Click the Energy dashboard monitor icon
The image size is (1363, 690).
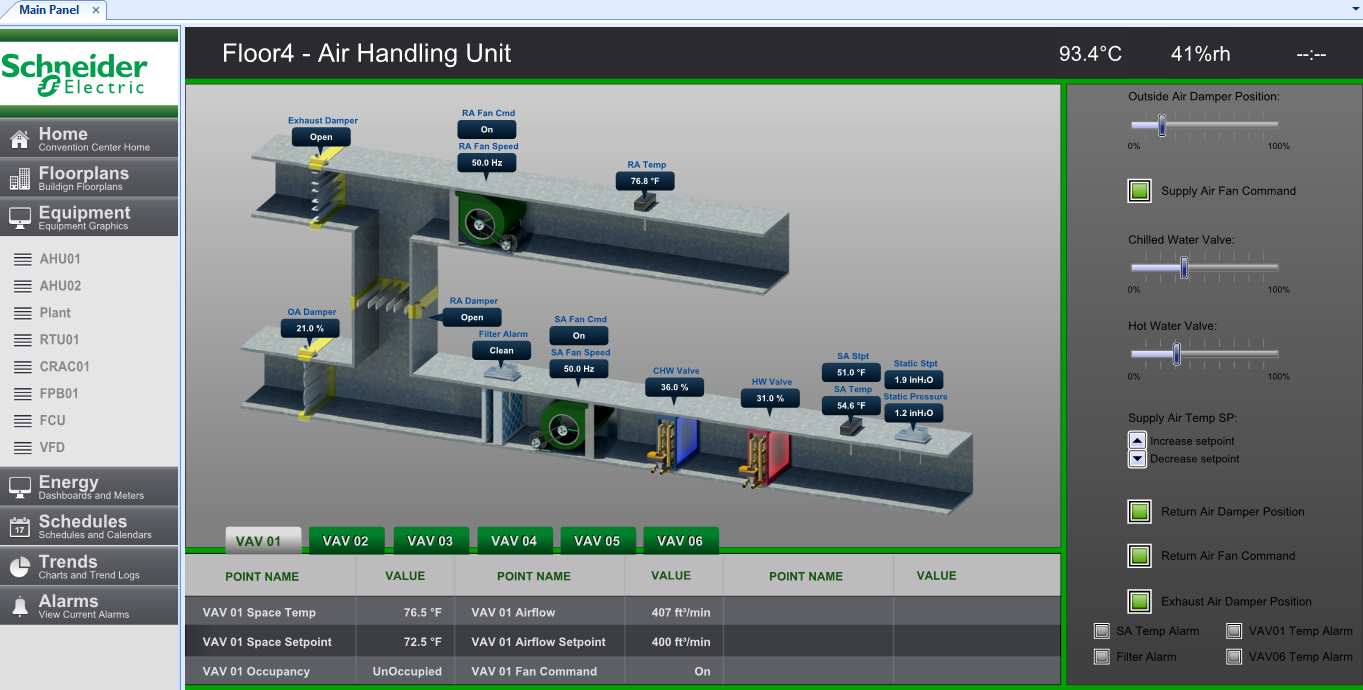click(x=19, y=487)
